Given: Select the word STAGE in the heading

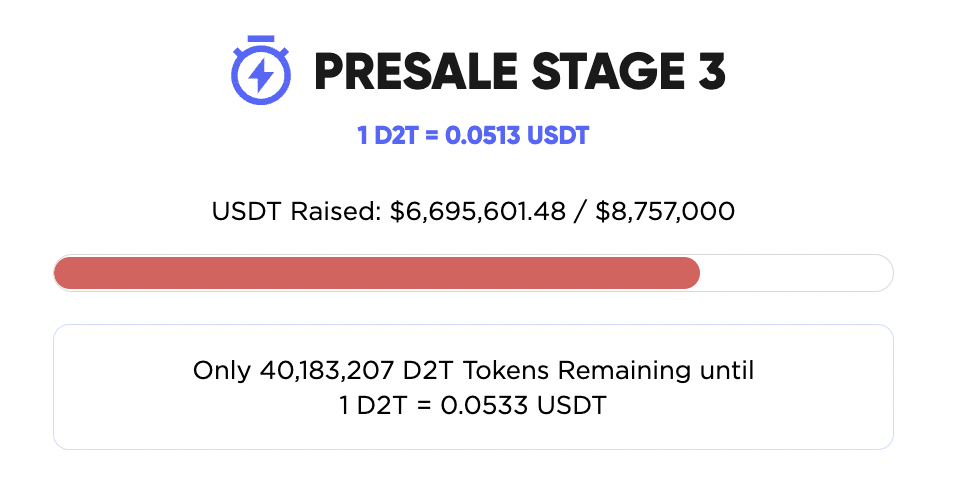Looking at the screenshot, I should coord(608,71).
